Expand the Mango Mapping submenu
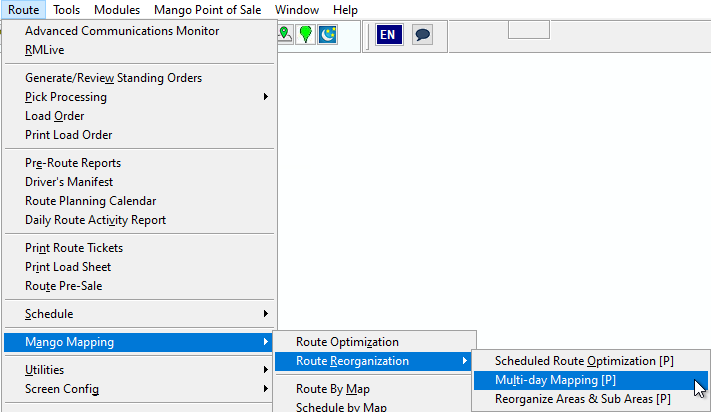The height and width of the screenshot is (412, 711). (138, 342)
